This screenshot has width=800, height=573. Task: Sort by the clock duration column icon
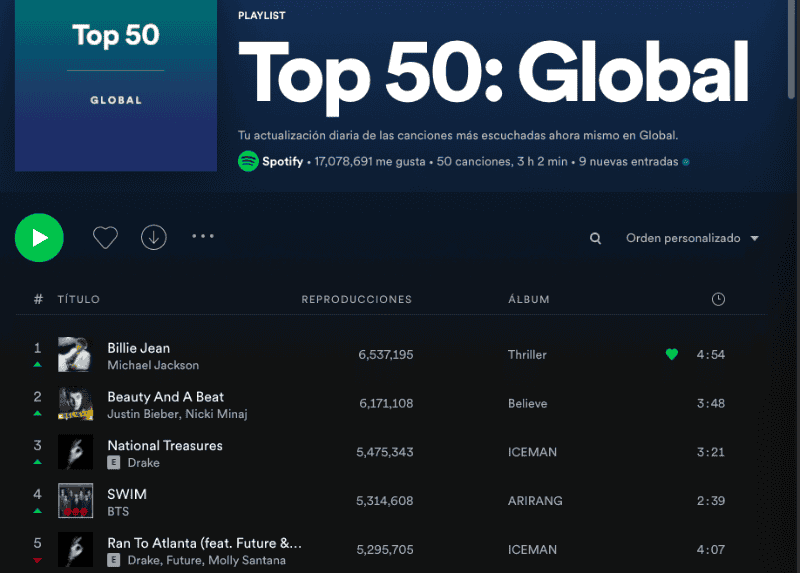[718, 300]
